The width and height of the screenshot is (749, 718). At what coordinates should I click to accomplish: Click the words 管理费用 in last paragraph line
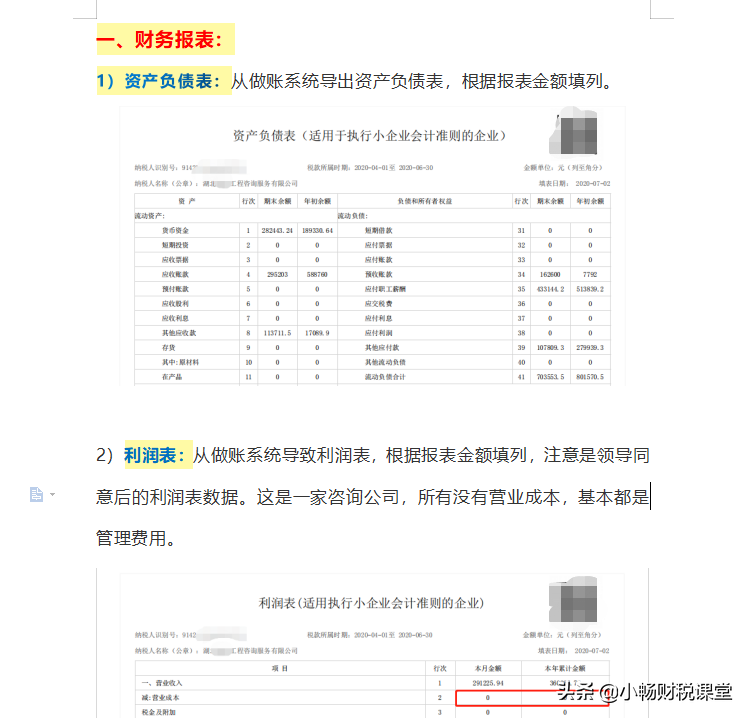(x=131, y=538)
